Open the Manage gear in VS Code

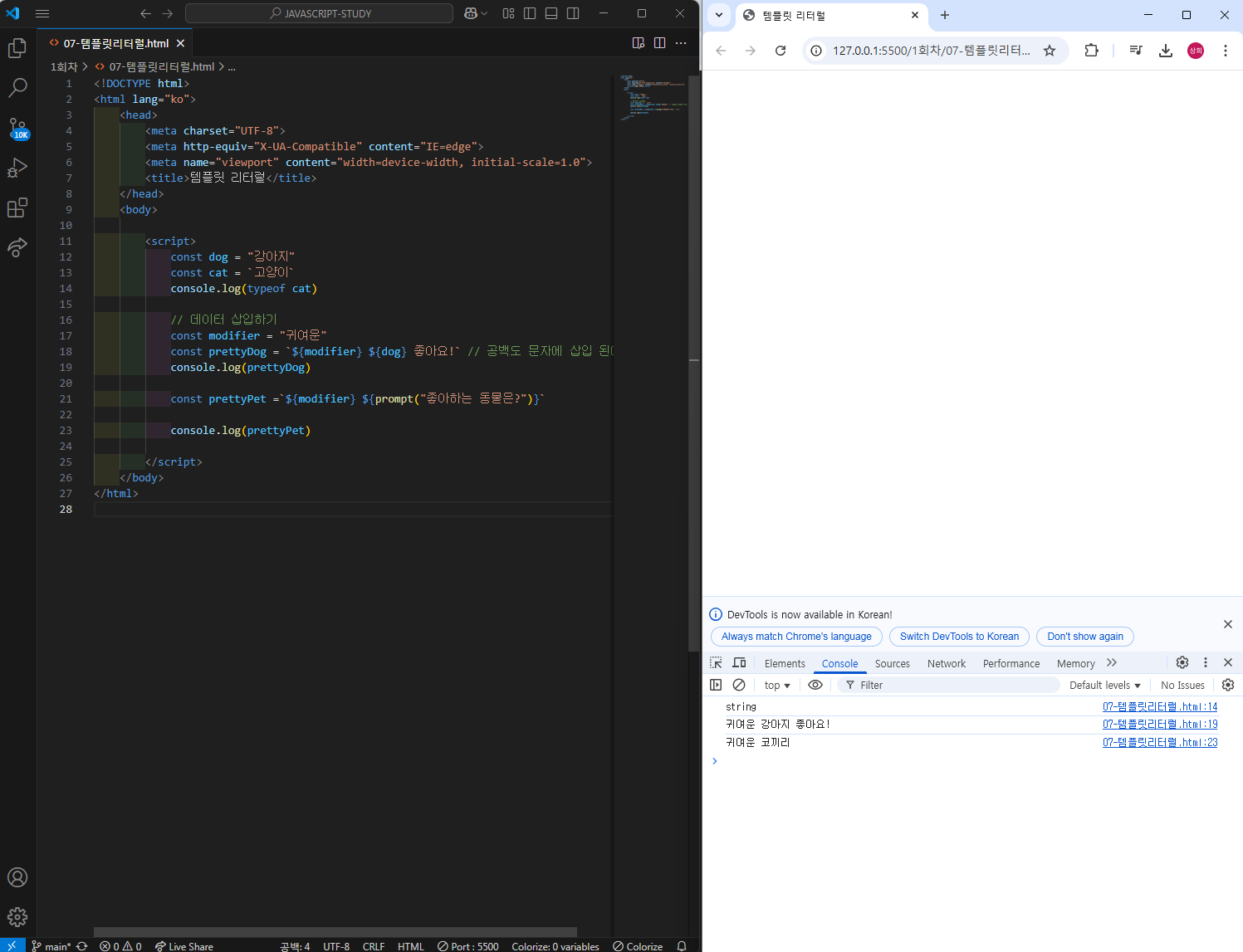[17, 917]
